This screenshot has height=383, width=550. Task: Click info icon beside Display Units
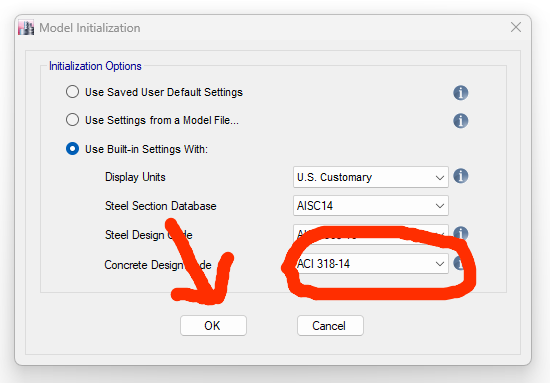click(x=461, y=176)
